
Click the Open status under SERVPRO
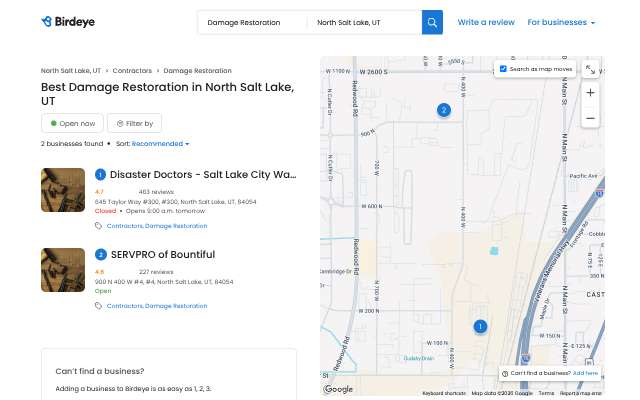(103, 291)
